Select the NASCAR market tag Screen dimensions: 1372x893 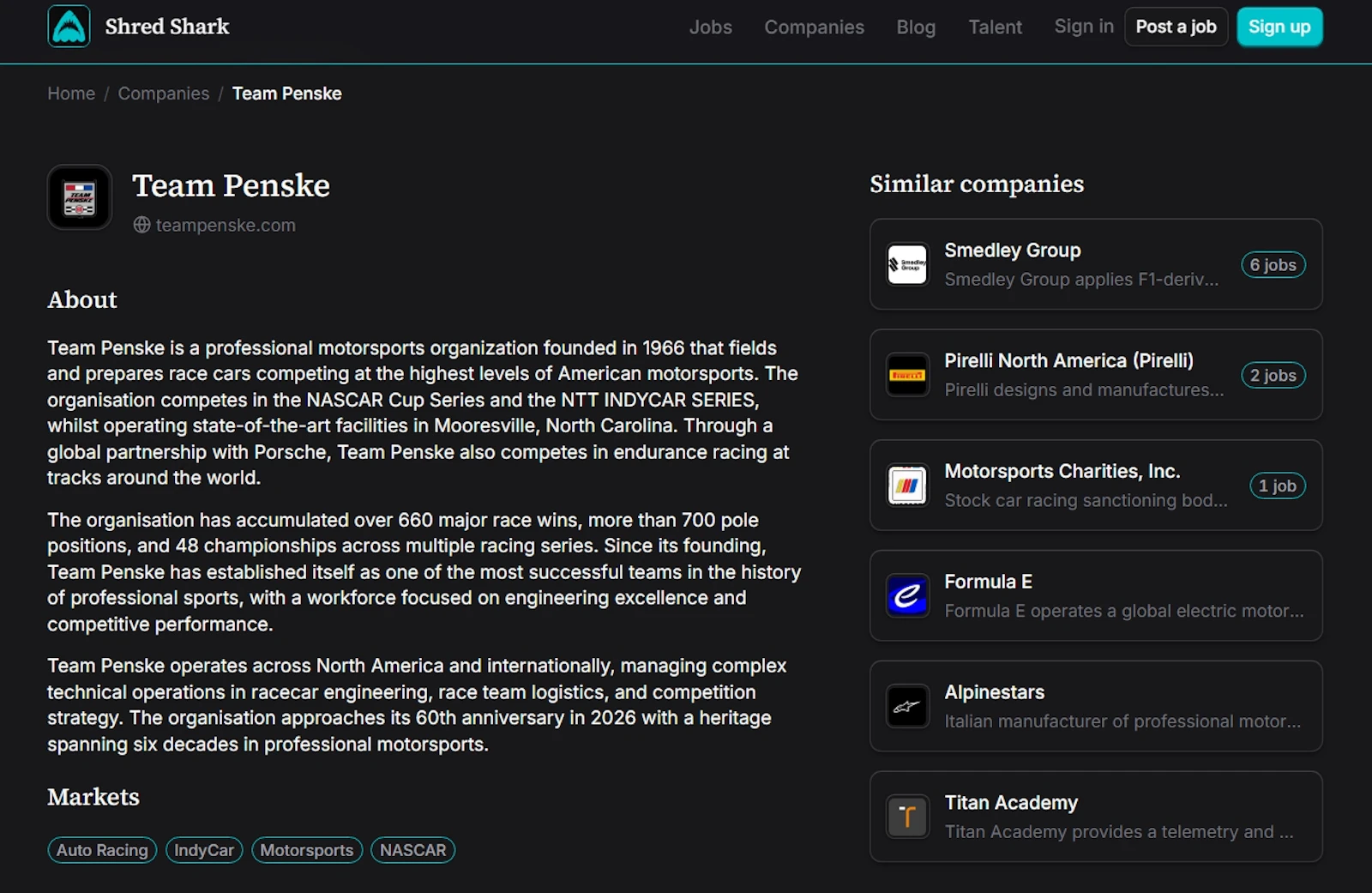click(x=413, y=850)
